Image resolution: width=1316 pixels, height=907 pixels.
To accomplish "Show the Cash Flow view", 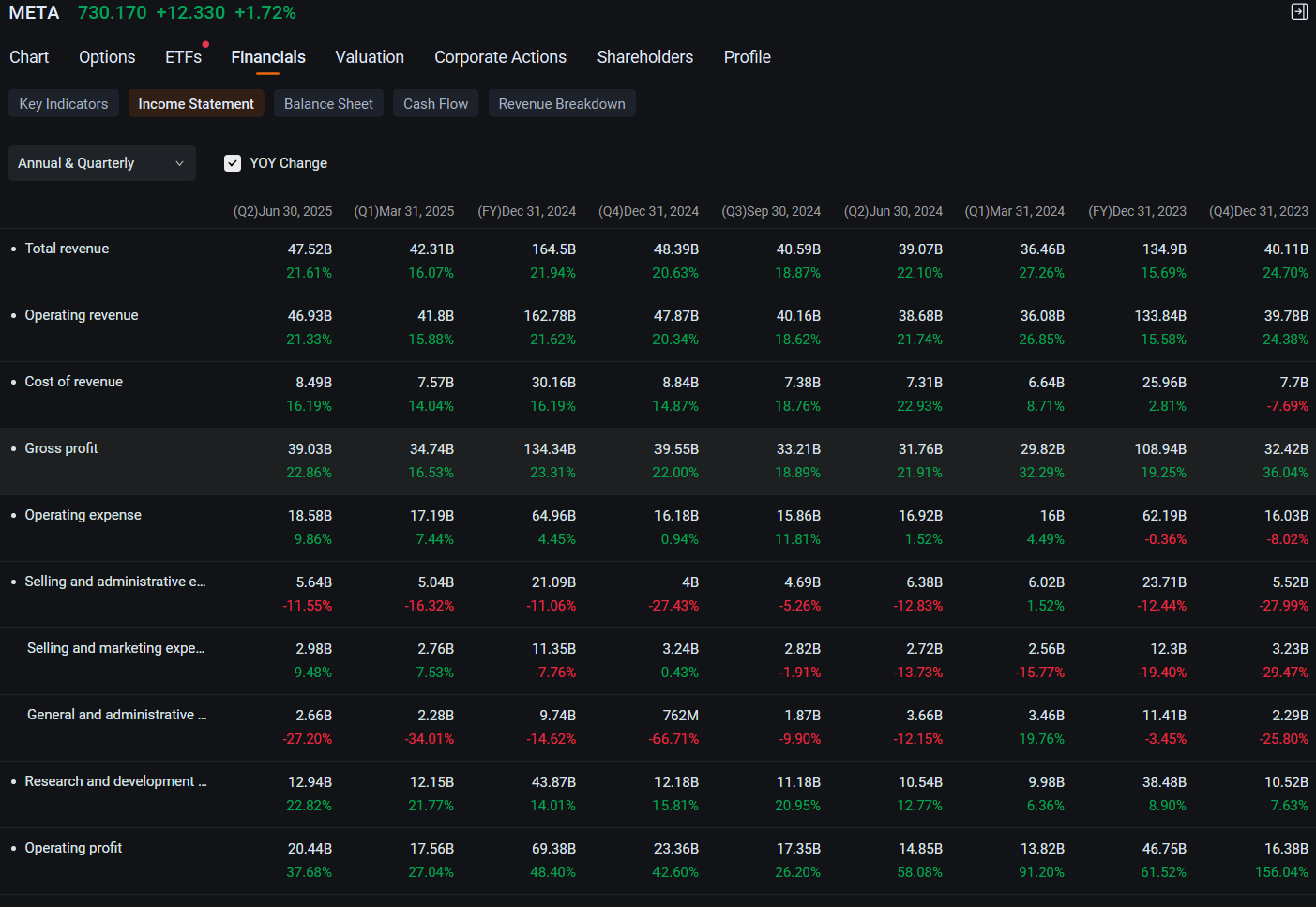I will [436, 103].
